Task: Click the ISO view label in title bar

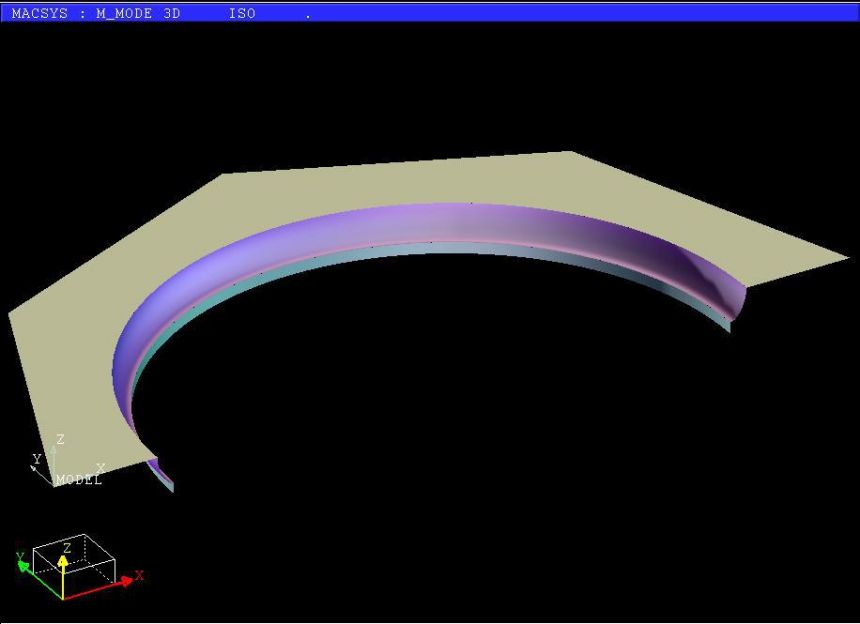Action: [x=242, y=14]
